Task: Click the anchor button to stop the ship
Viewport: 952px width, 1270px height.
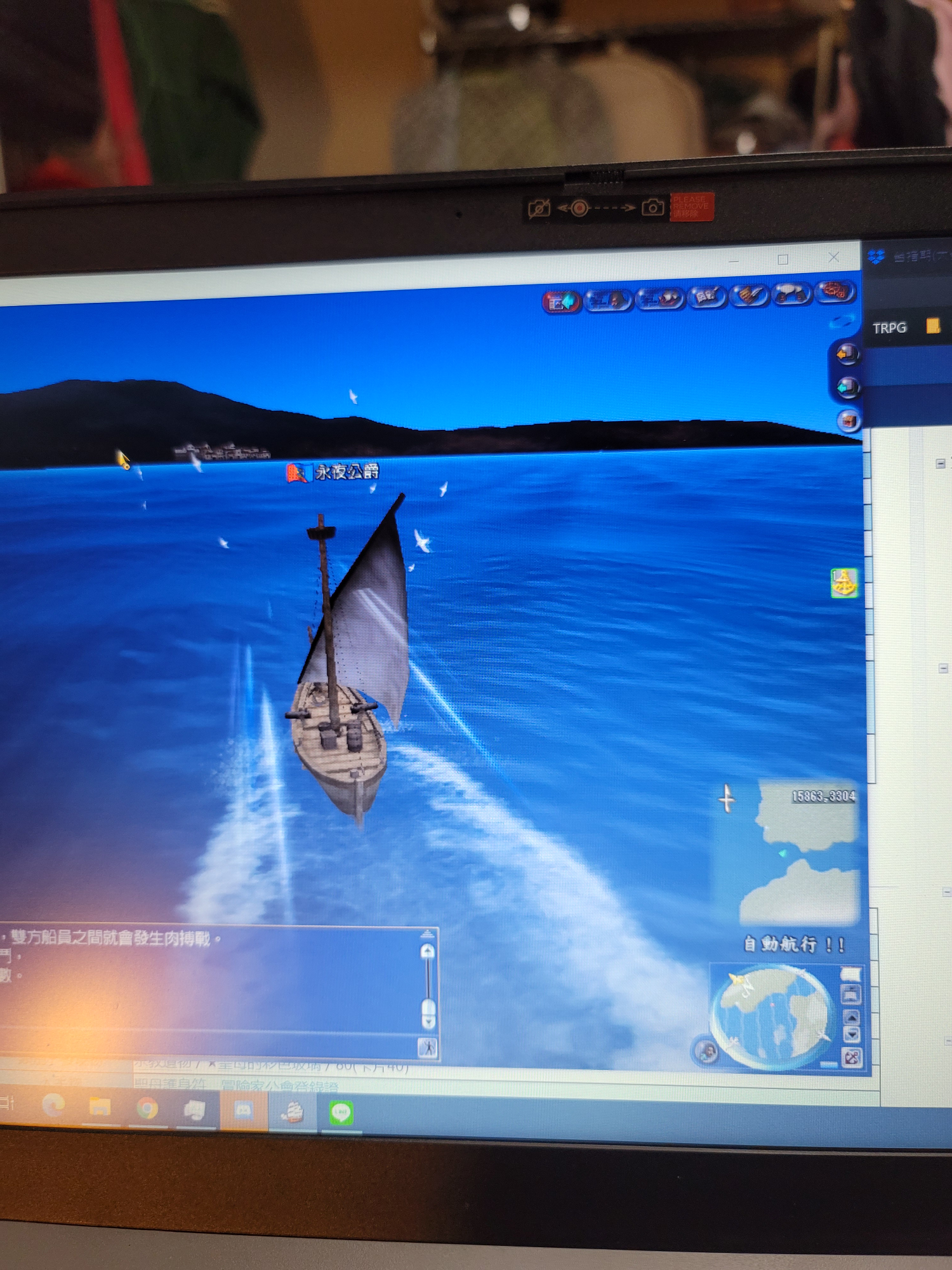Action: [852, 1058]
